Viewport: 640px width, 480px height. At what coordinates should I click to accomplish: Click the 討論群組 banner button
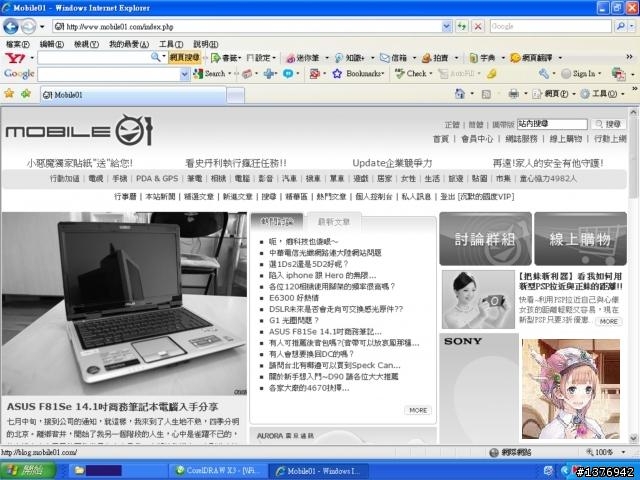point(485,239)
